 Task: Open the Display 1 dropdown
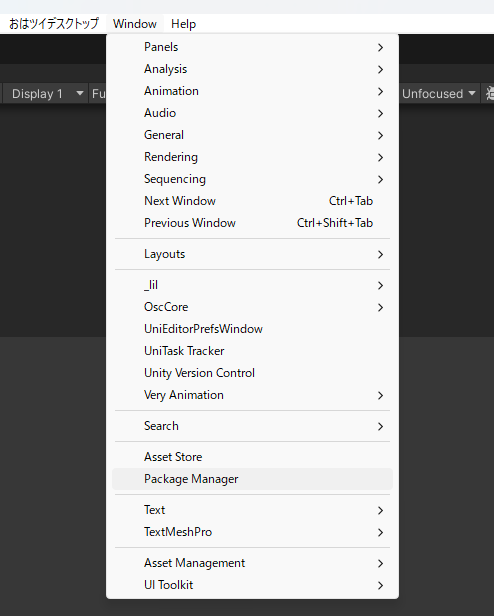[x=46, y=94]
